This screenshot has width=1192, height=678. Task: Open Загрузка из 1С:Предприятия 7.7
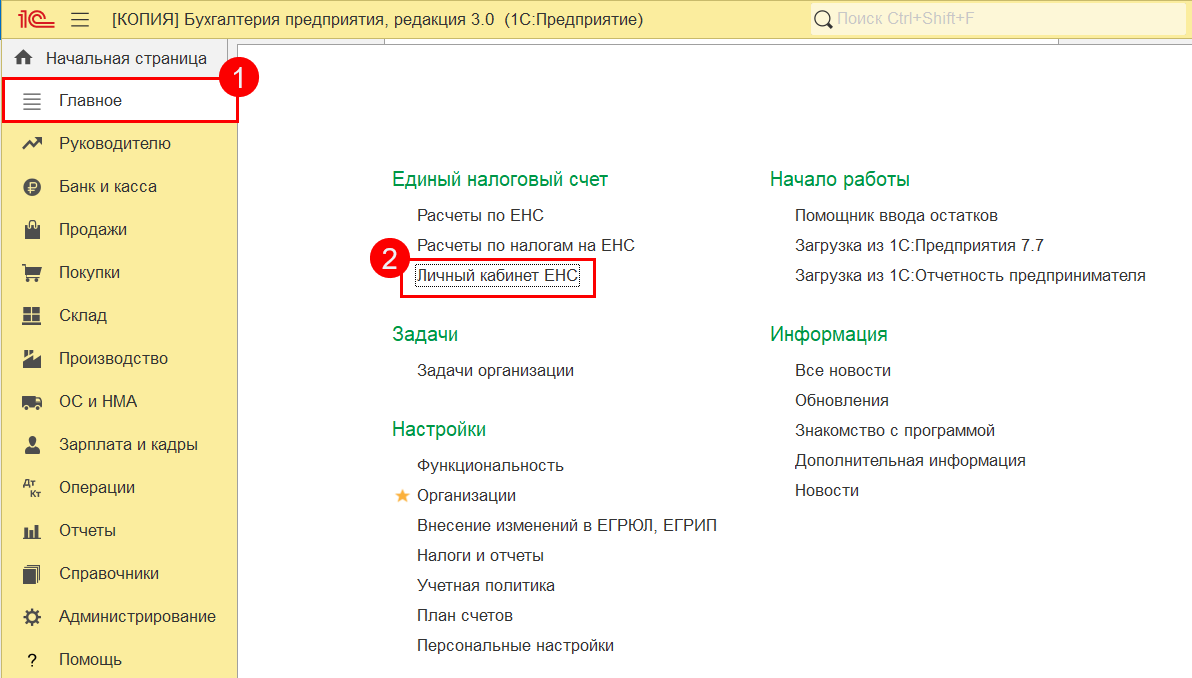coord(919,246)
